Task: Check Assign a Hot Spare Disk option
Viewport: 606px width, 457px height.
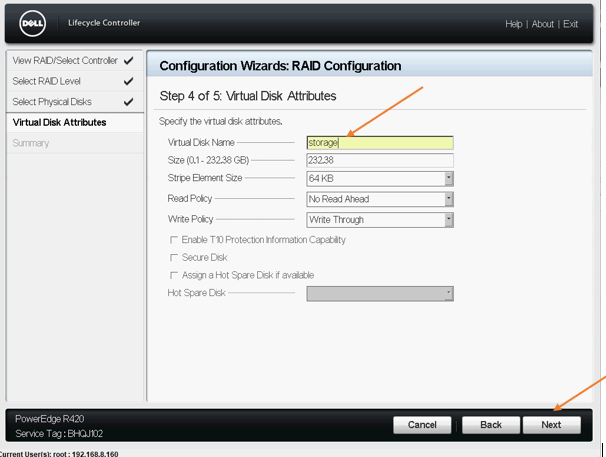Action: (174, 275)
